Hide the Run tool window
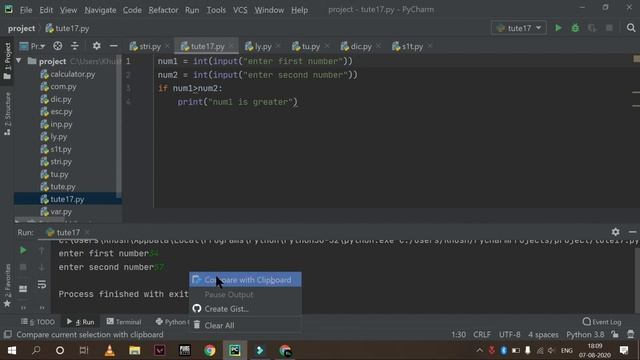The height and width of the screenshot is (360, 640). (632, 232)
